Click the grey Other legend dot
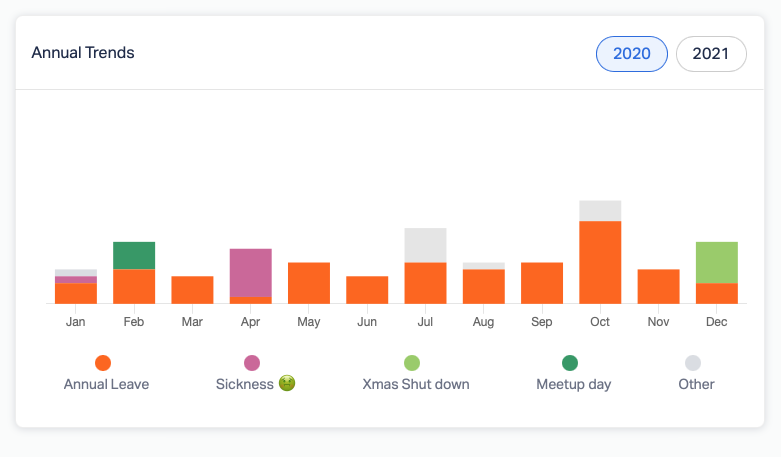Image resolution: width=781 pixels, height=457 pixels. [693, 363]
